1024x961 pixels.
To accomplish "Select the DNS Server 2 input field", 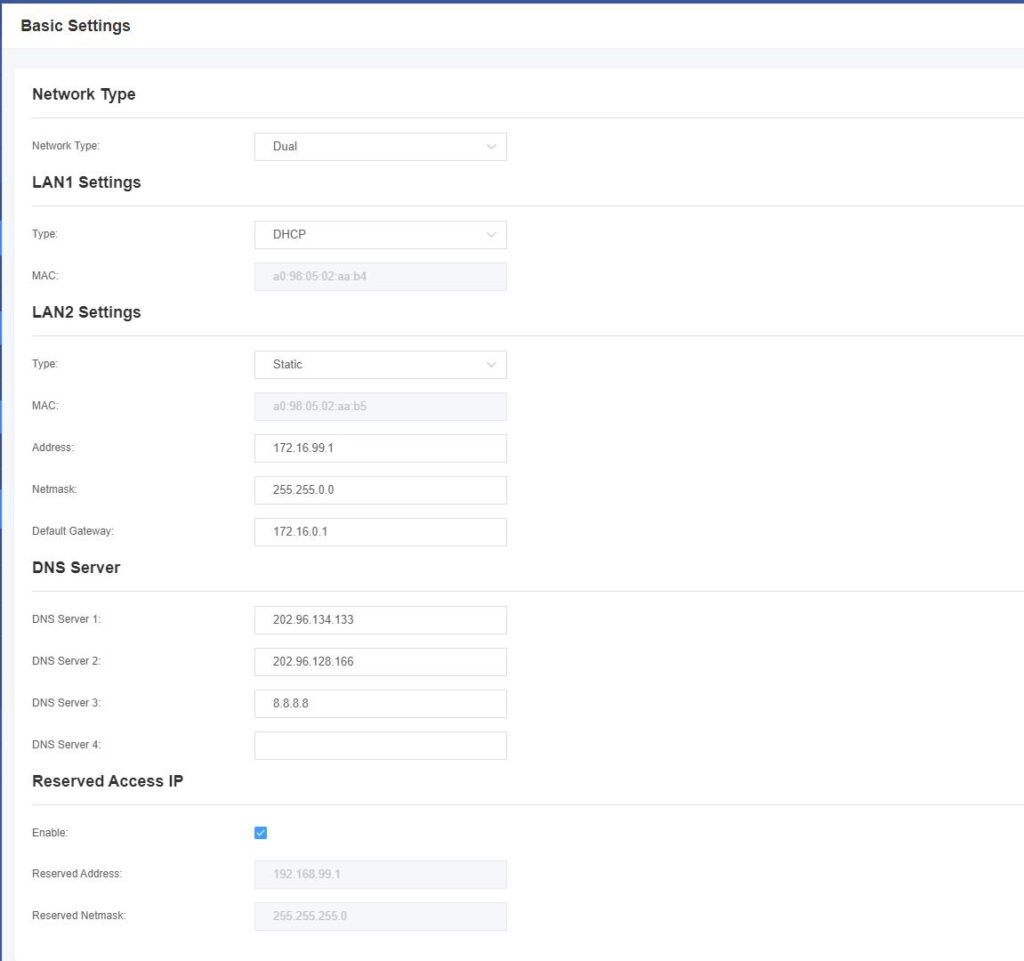I will point(380,662).
